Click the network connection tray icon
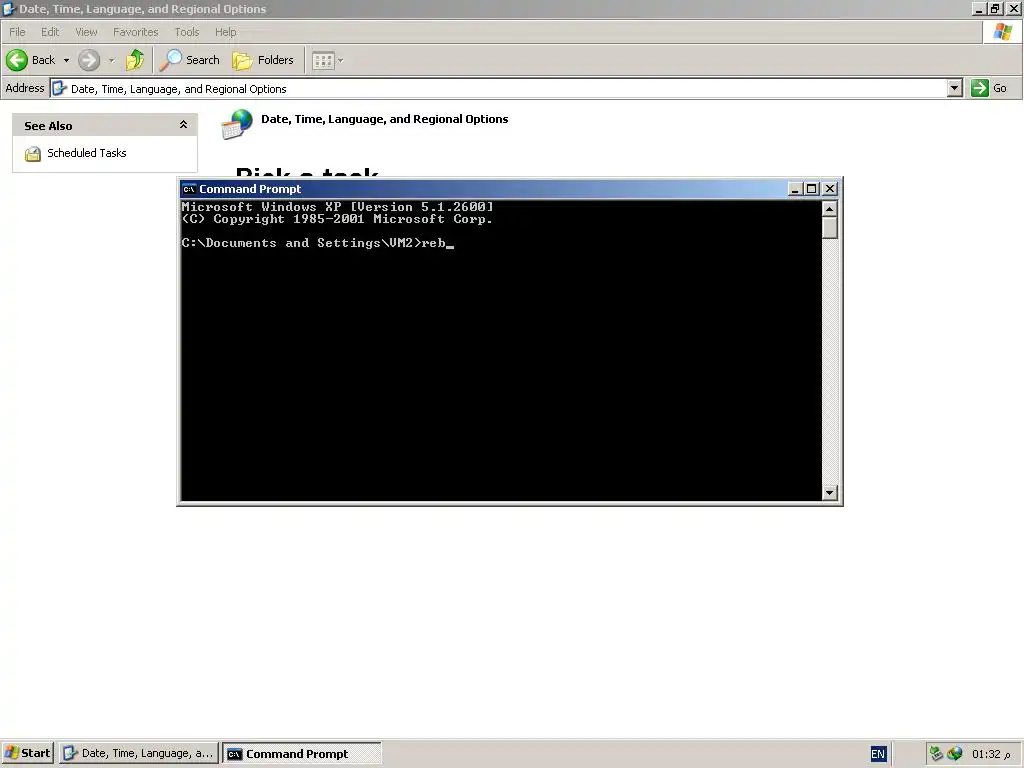This screenshot has width=1024, height=768. (936, 754)
